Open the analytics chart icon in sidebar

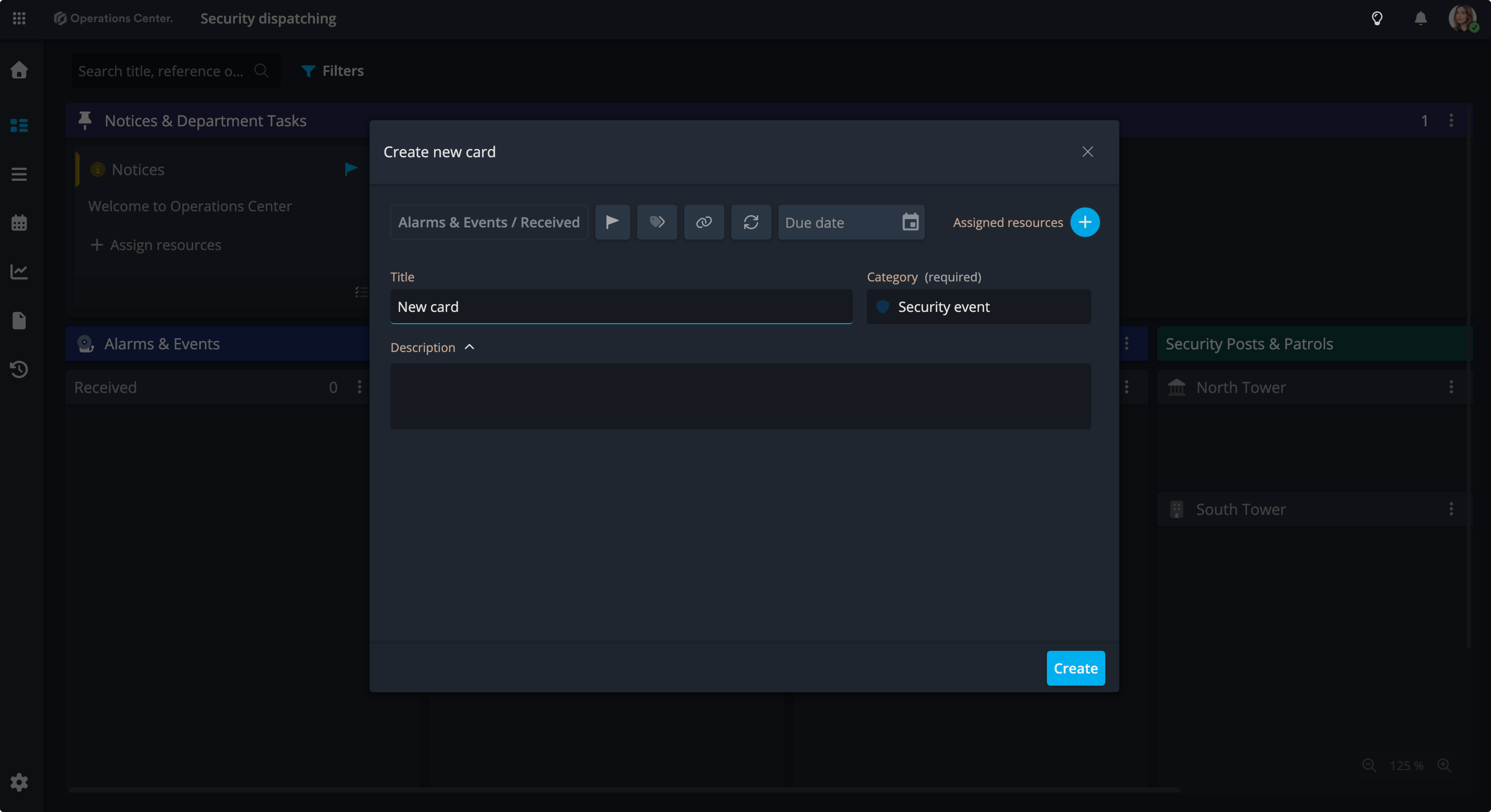tap(19, 271)
